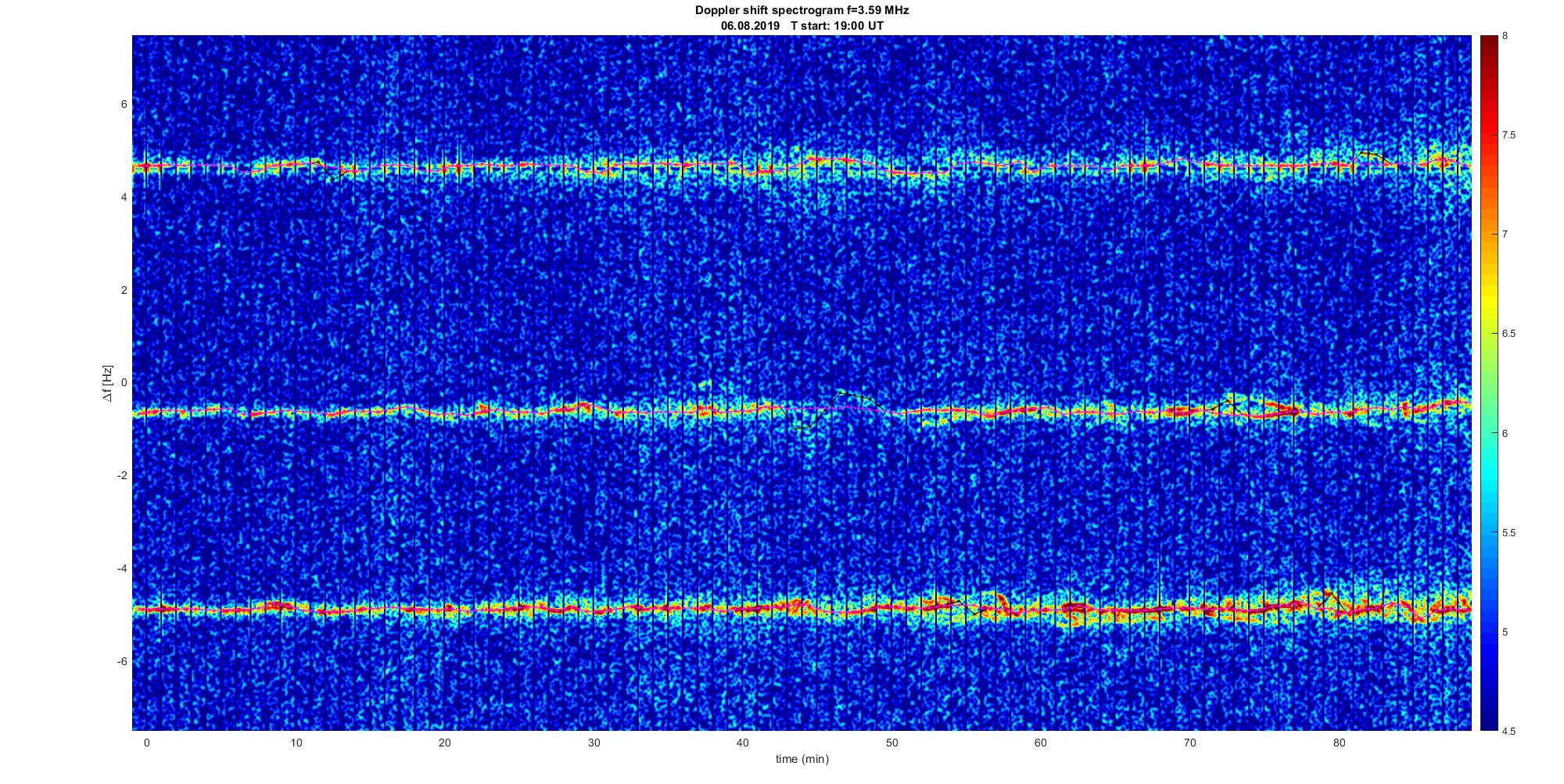Click the x-axis tick label '0'
This screenshot has width=1564, height=784.
tap(146, 742)
